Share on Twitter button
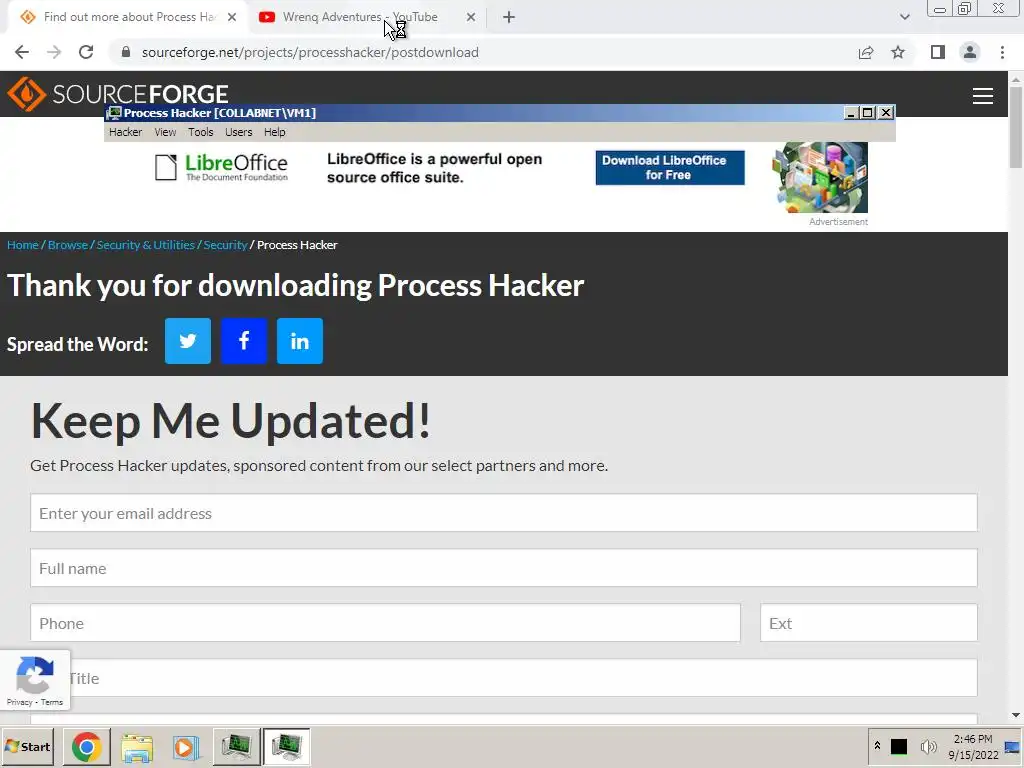1024x768 pixels. point(187,341)
